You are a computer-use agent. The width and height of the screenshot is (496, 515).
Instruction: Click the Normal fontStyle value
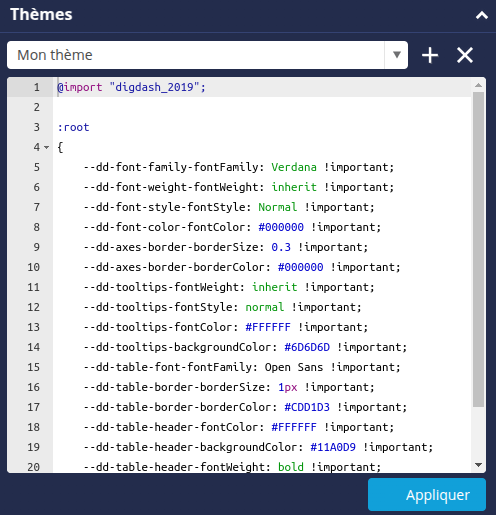(x=277, y=207)
